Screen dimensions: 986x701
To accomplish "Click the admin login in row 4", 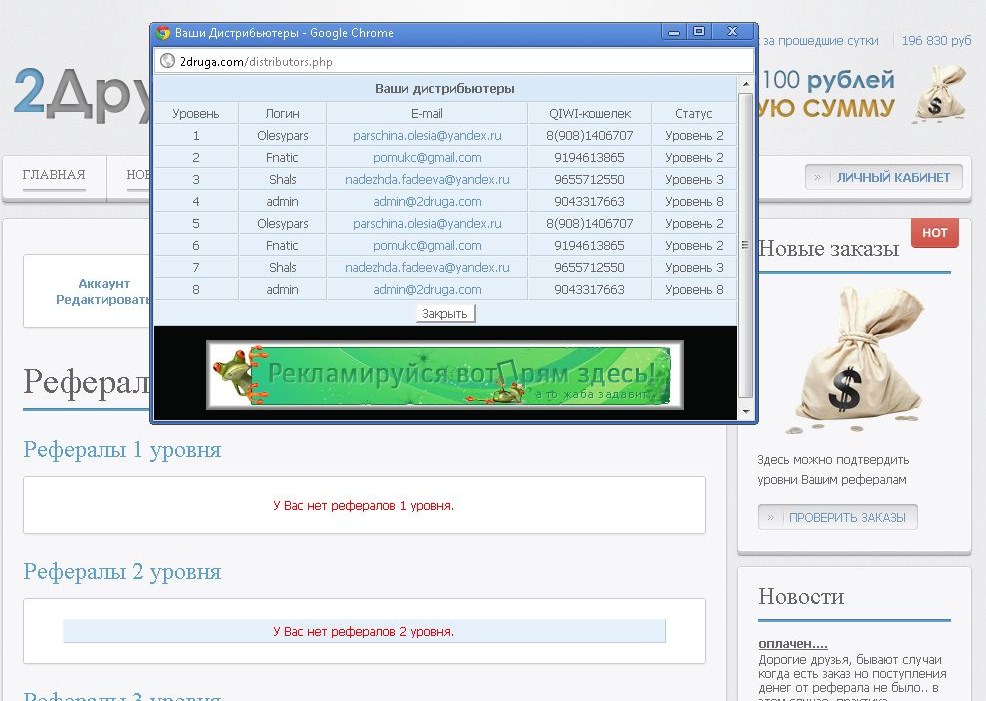I will 282,201.
